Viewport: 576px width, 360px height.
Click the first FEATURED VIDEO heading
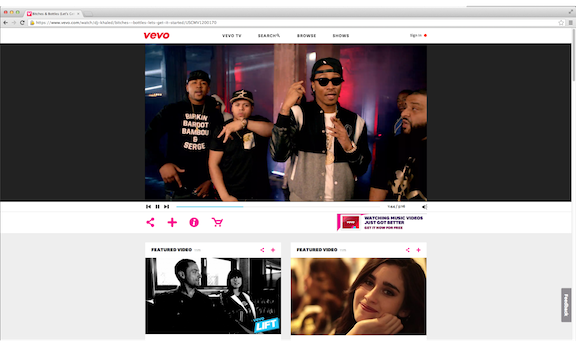point(172,250)
